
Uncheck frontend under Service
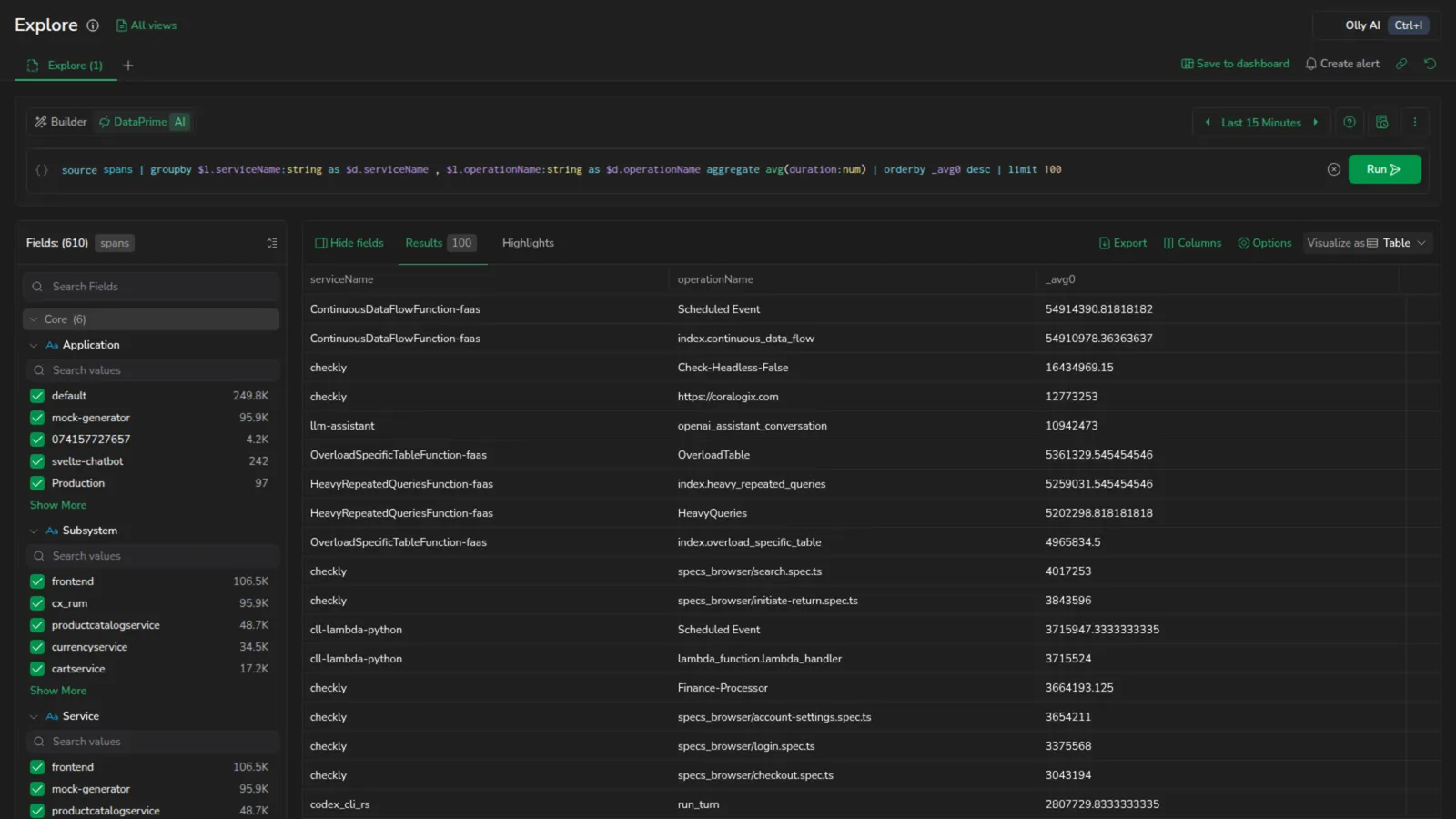[x=37, y=767]
